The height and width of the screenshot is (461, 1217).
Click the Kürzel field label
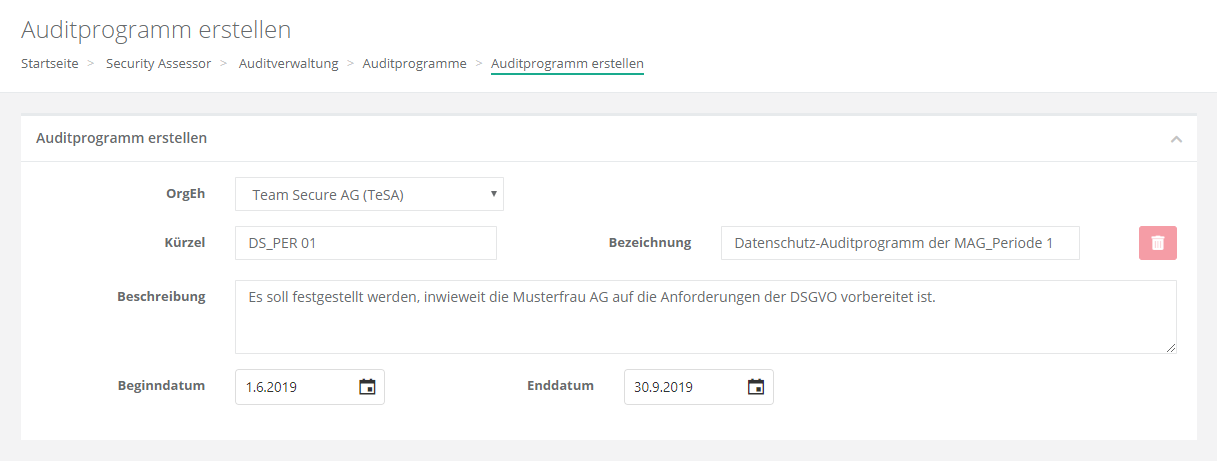(184, 242)
